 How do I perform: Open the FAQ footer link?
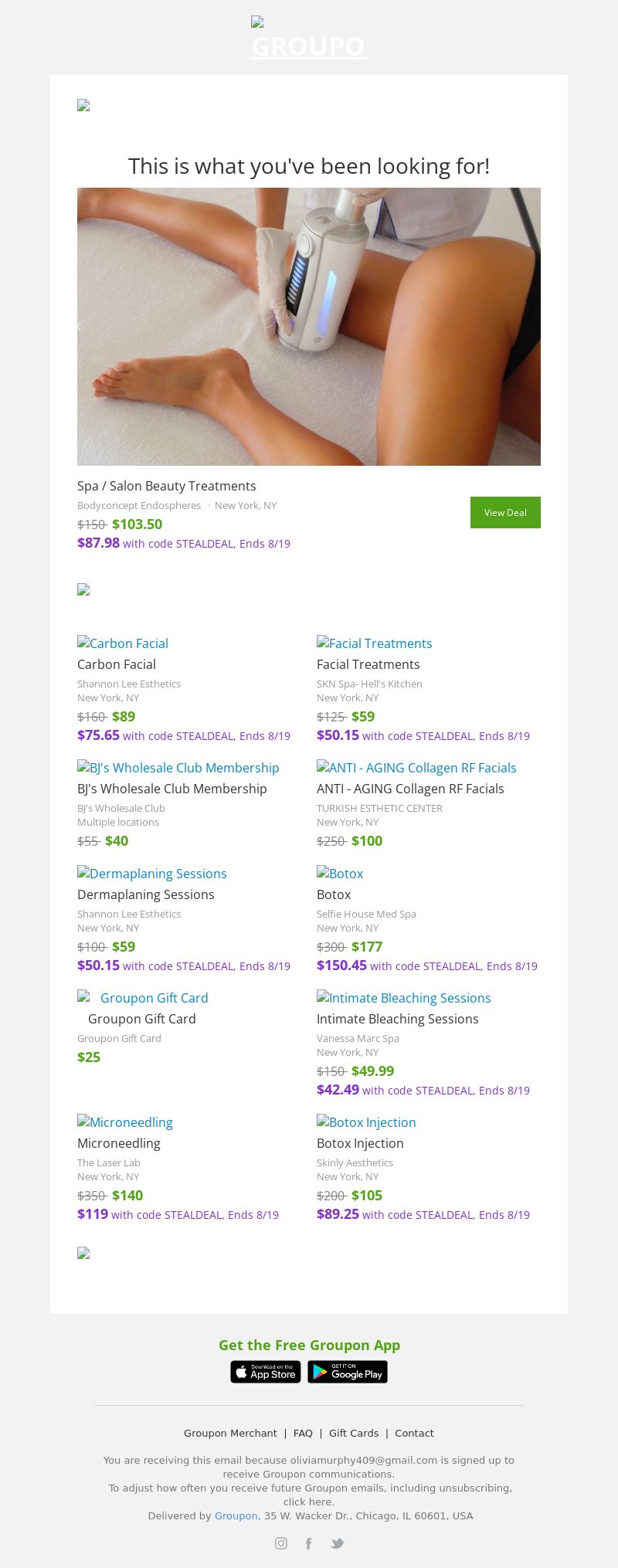tap(303, 1432)
